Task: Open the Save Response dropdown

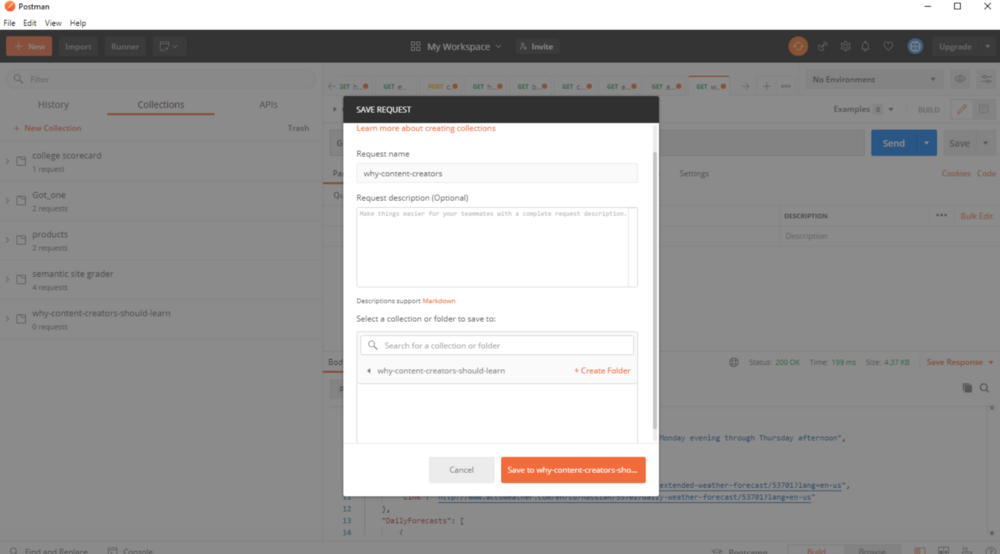Action: pyautogui.click(x=960, y=362)
